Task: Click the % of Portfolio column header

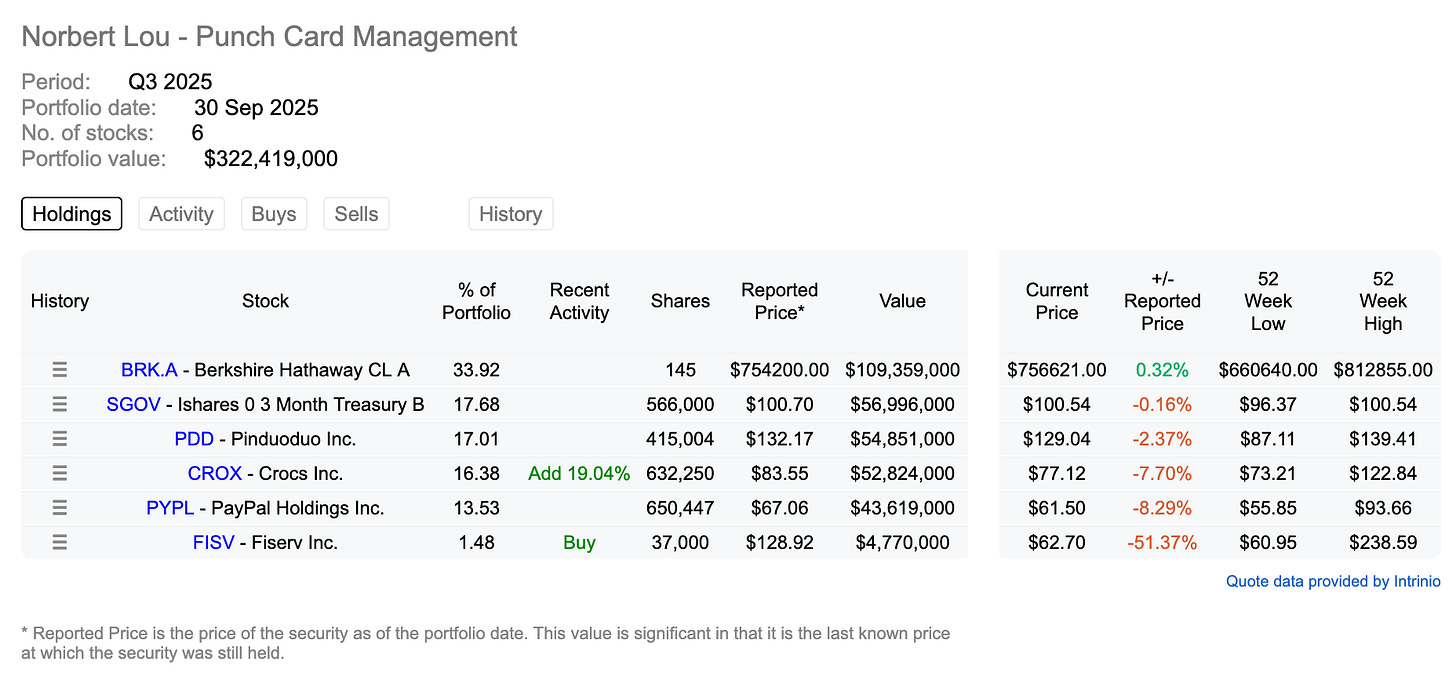Action: coord(478,301)
